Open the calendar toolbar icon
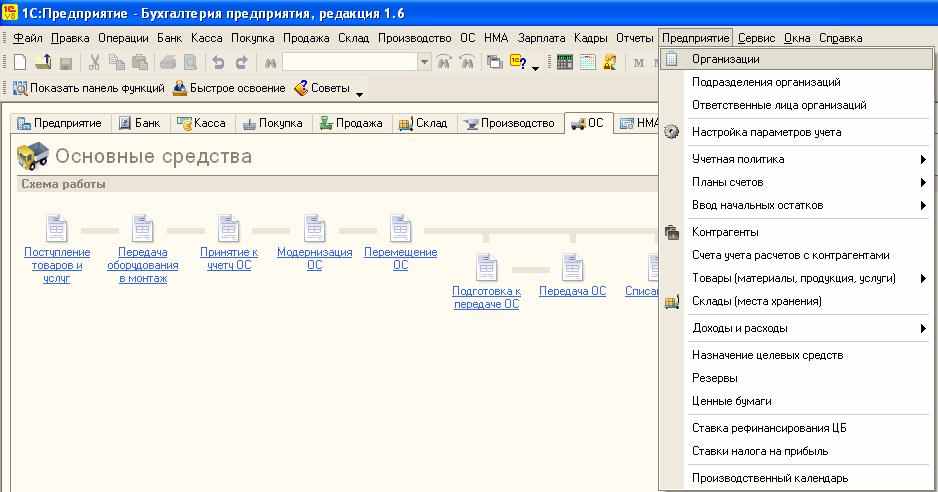 pyautogui.click(x=587, y=62)
